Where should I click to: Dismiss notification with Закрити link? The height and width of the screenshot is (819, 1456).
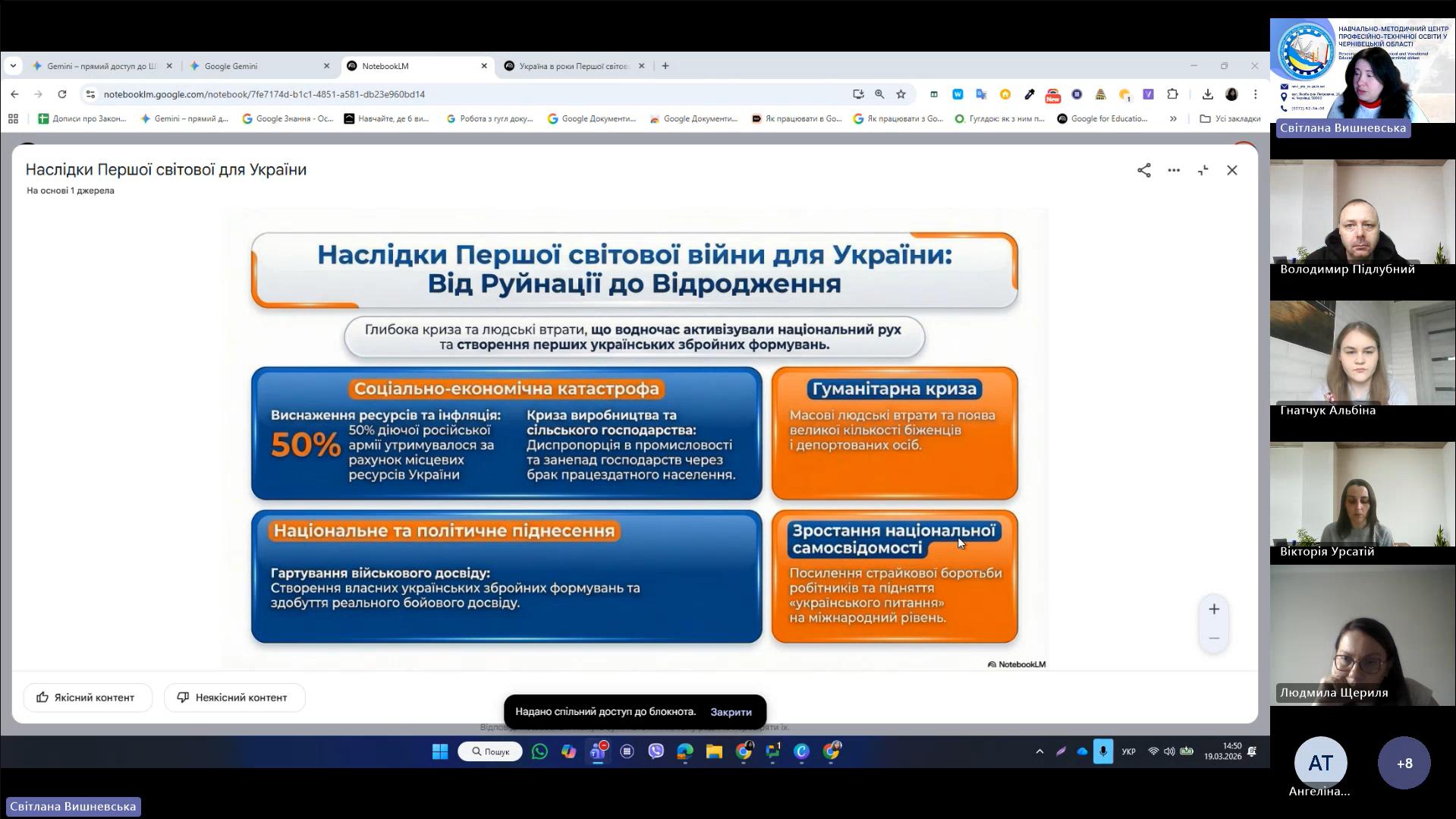(730, 712)
